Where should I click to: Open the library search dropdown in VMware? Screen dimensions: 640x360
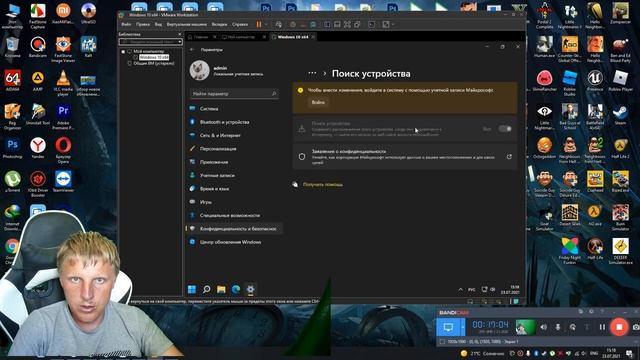(180, 42)
